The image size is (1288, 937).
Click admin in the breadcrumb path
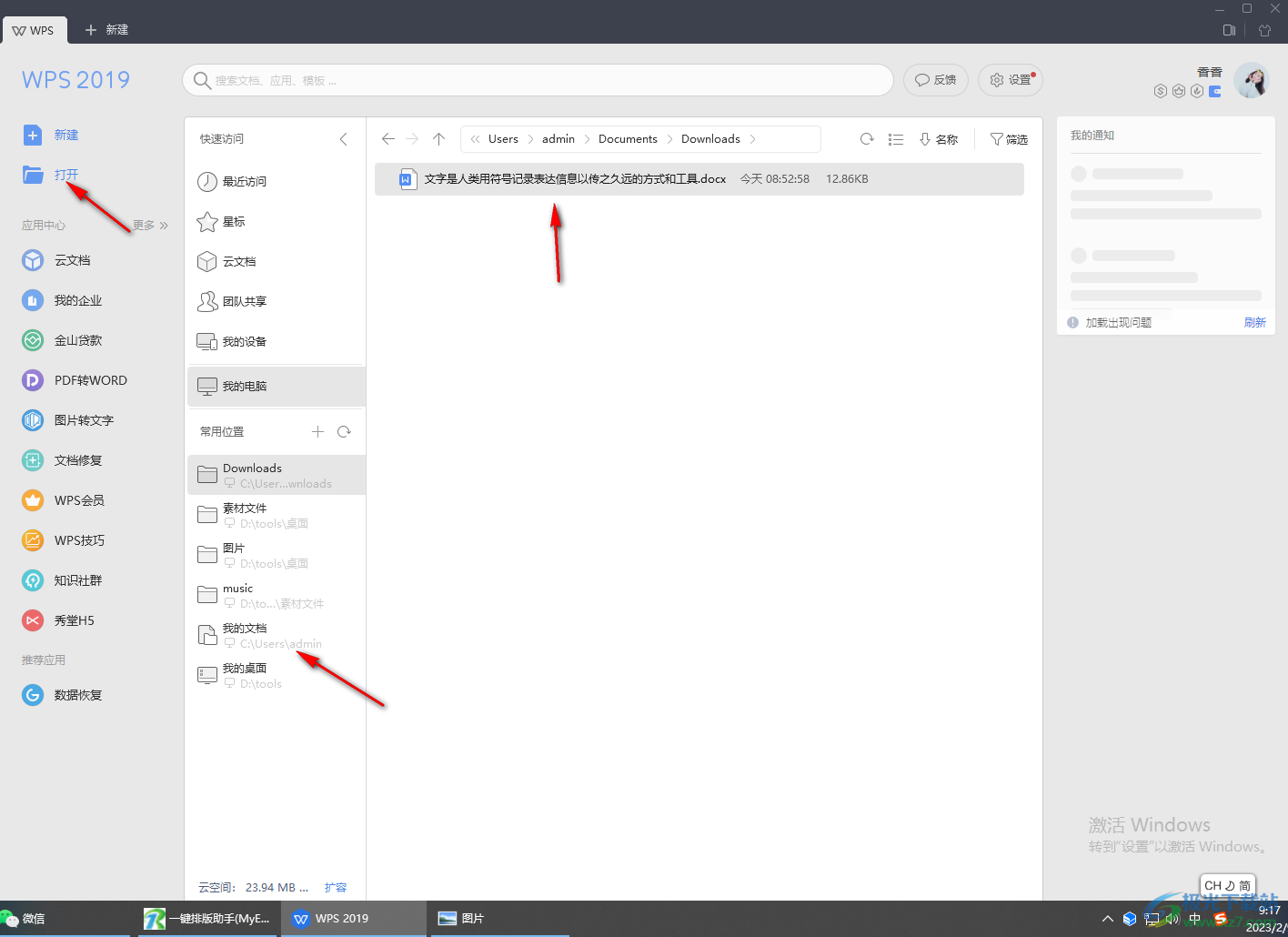(558, 139)
